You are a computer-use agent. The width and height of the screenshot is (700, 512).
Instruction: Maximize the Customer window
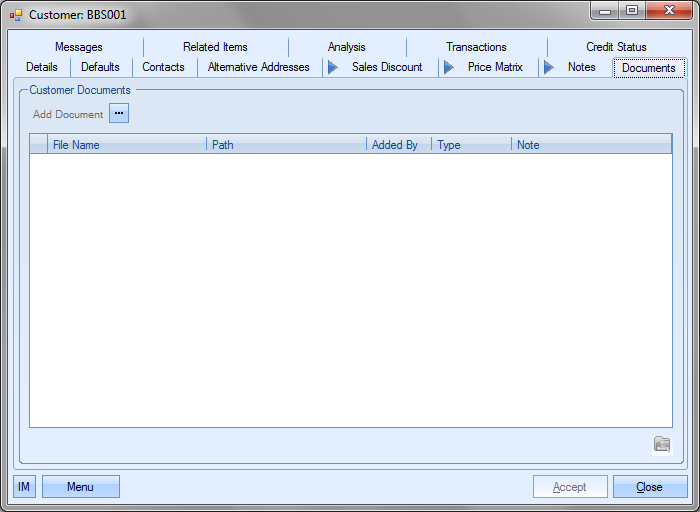coord(632,11)
